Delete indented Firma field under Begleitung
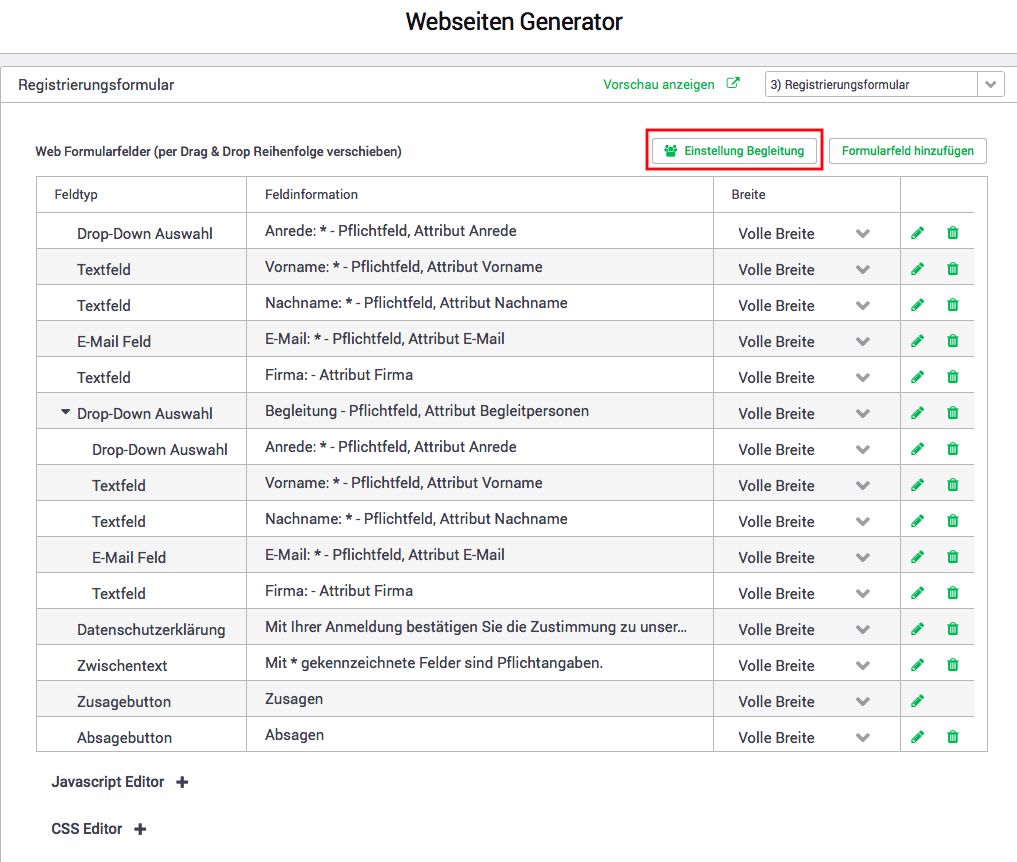Image resolution: width=1017 pixels, height=862 pixels. click(x=952, y=593)
